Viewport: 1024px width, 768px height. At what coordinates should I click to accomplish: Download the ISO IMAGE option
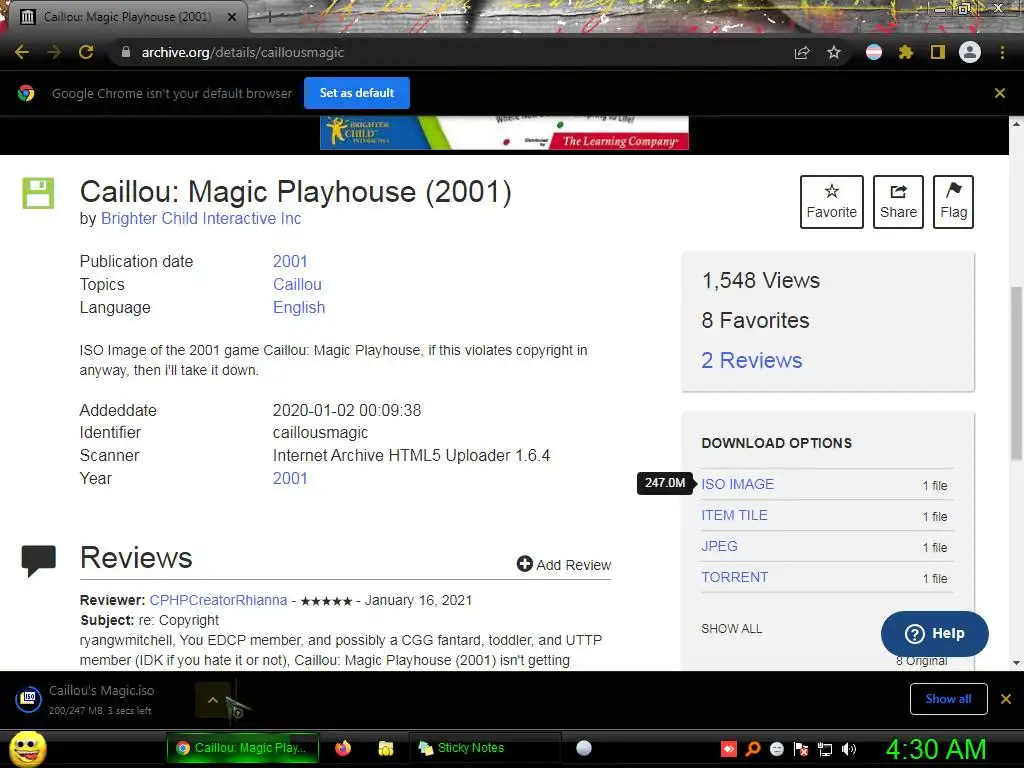pos(737,484)
